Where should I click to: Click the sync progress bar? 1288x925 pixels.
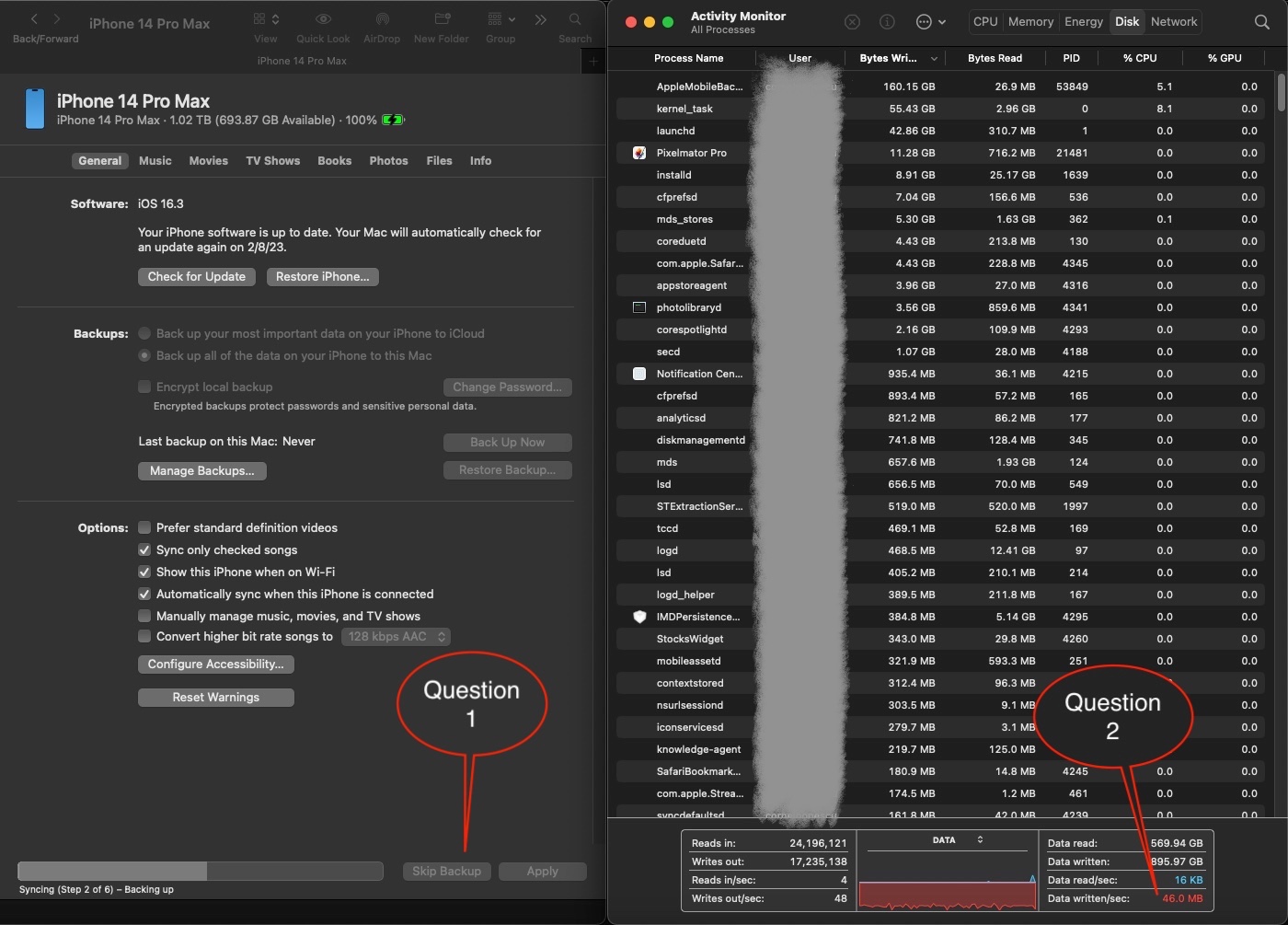(x=201, y=872)
